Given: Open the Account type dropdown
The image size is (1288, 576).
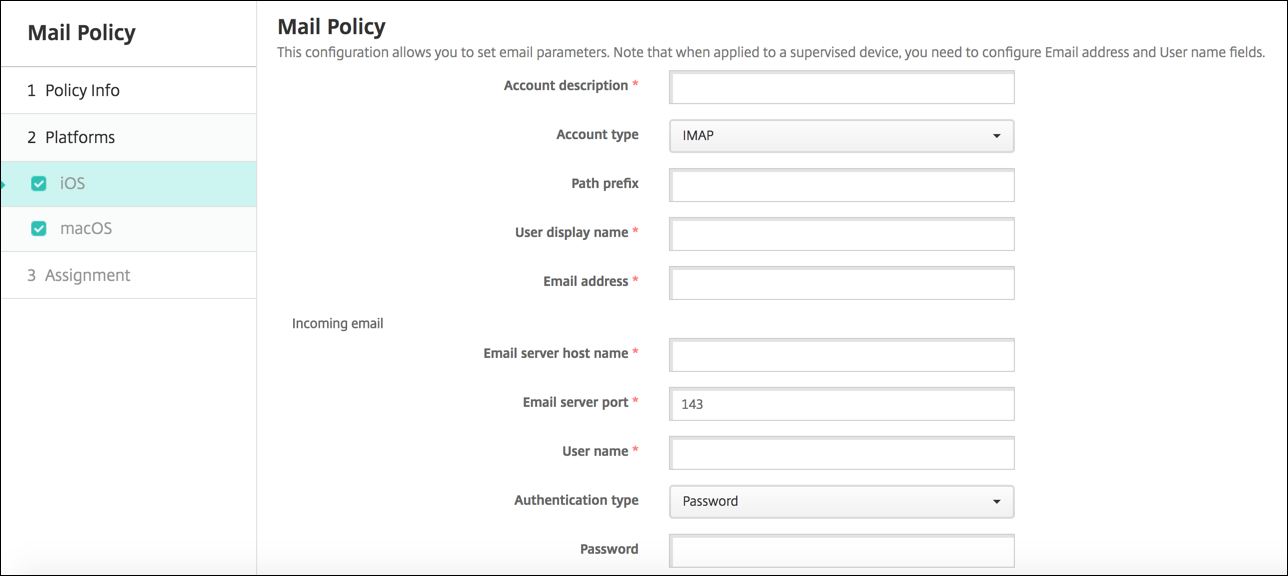Looking at the screenshot, I should [x=841, y=136].
